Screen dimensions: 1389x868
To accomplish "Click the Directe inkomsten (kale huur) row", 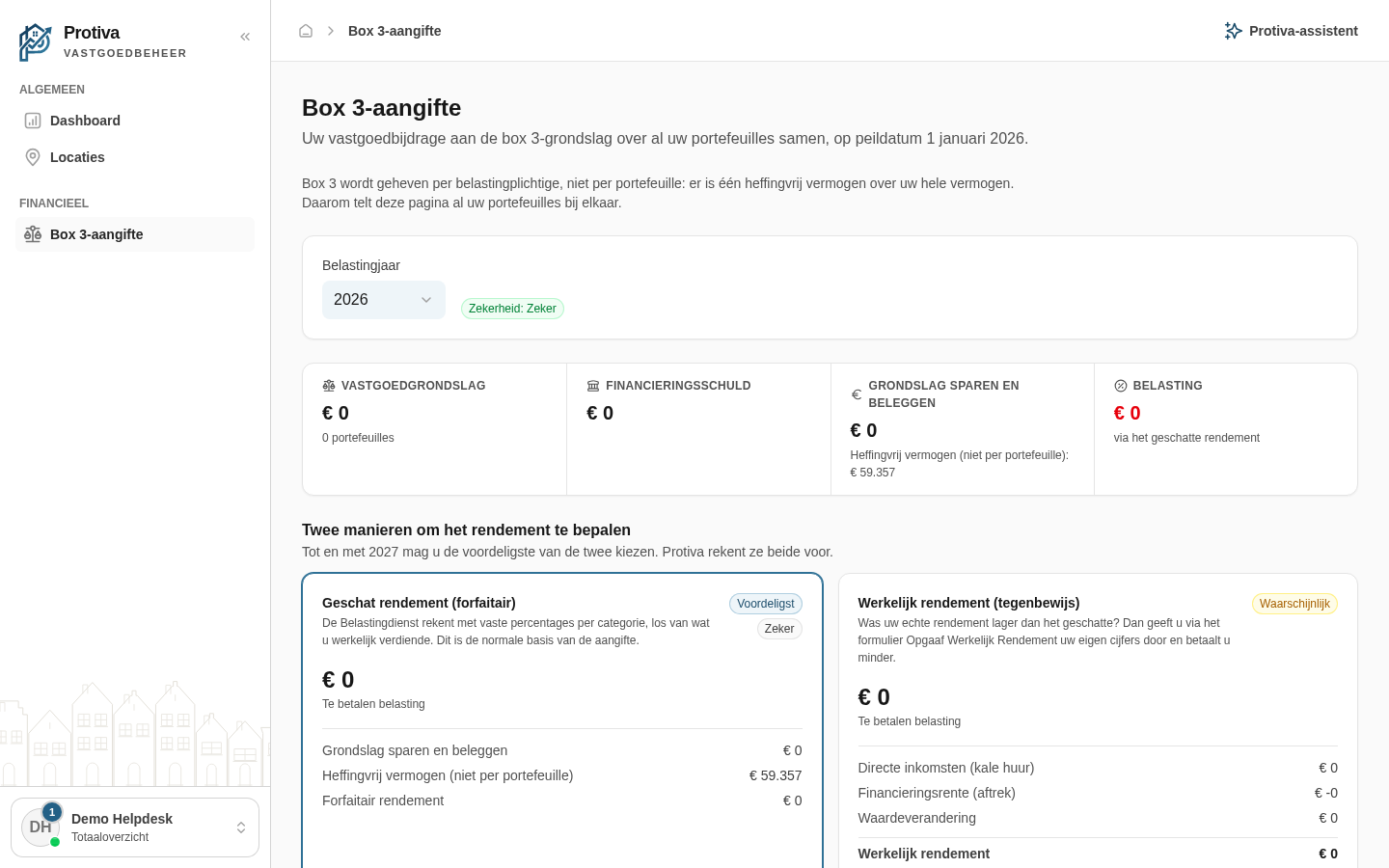I will (1098, 768).
